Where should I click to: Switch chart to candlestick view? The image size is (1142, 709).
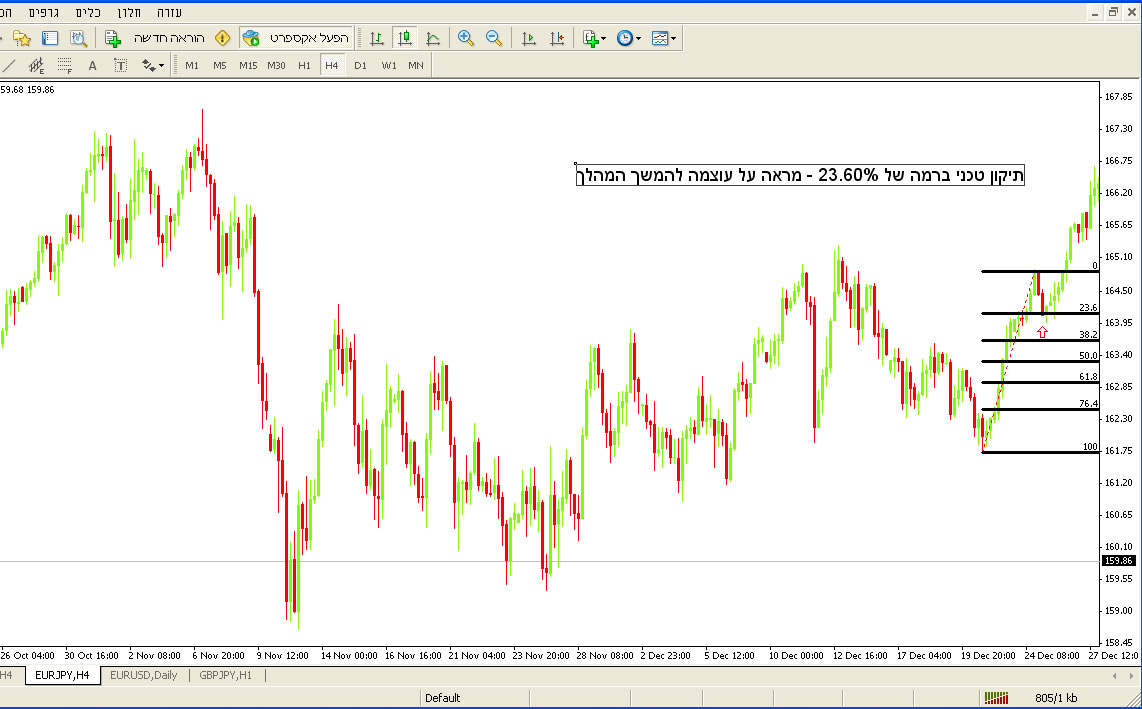coord(405,38)
